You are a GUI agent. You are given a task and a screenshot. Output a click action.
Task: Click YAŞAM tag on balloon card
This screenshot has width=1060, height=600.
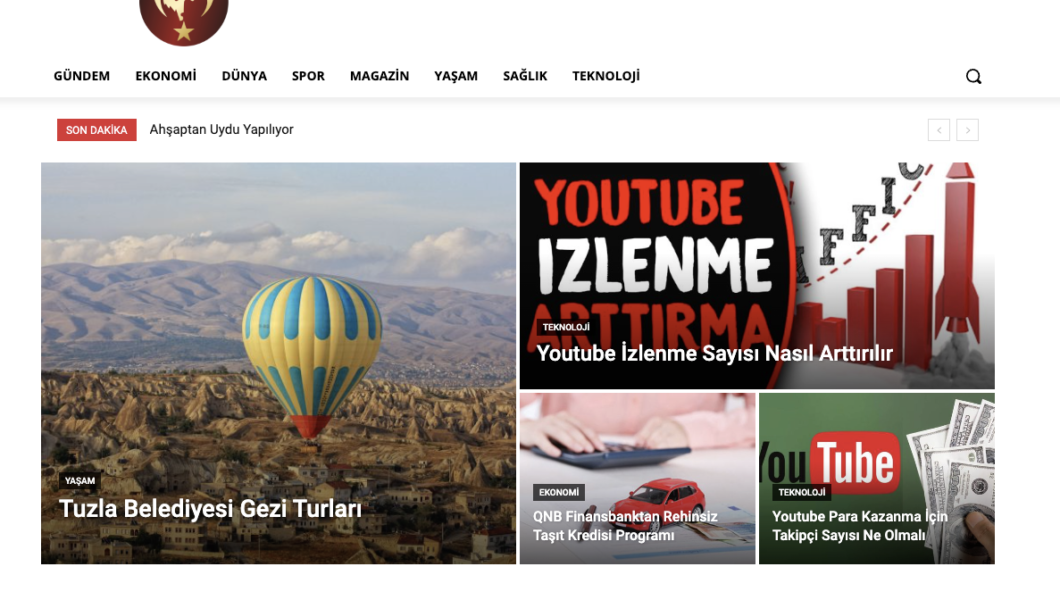[80, 480]
